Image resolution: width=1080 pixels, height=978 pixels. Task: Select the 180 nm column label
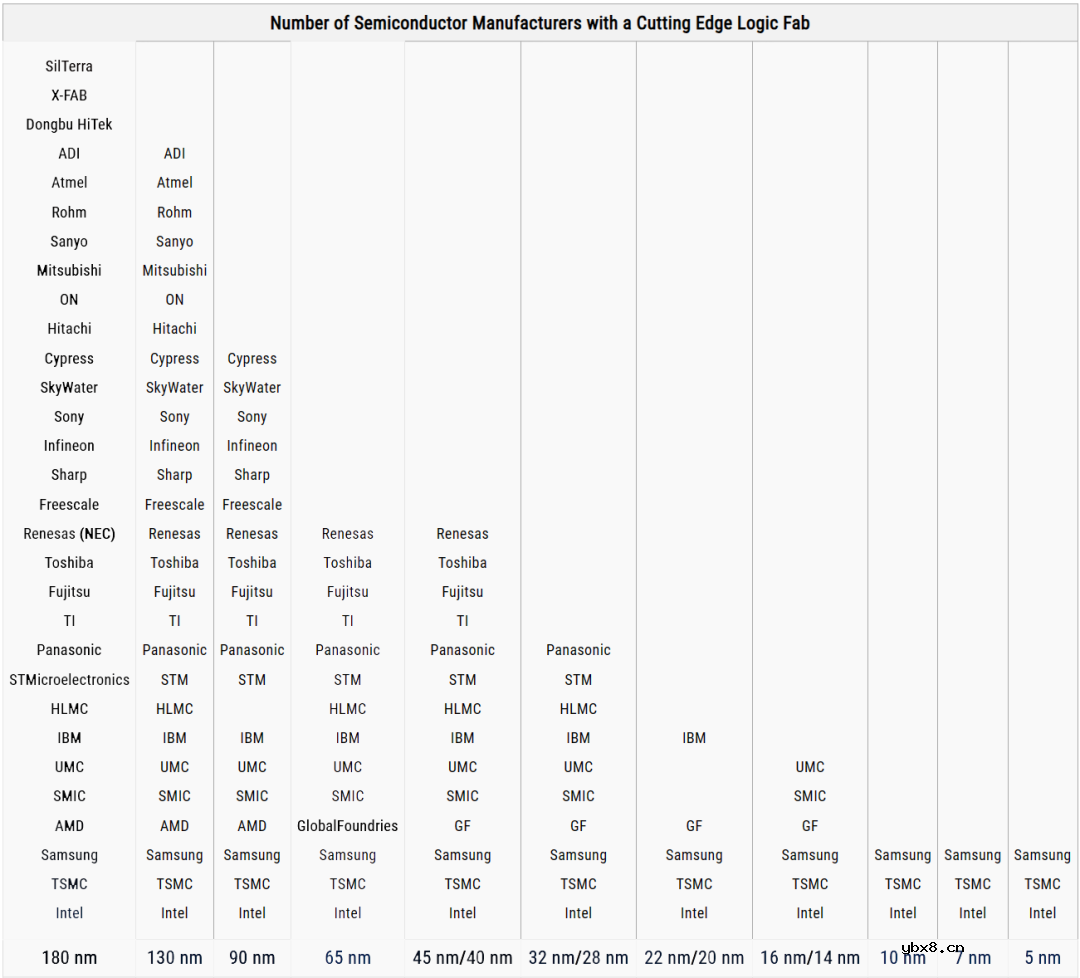point(69,957)
